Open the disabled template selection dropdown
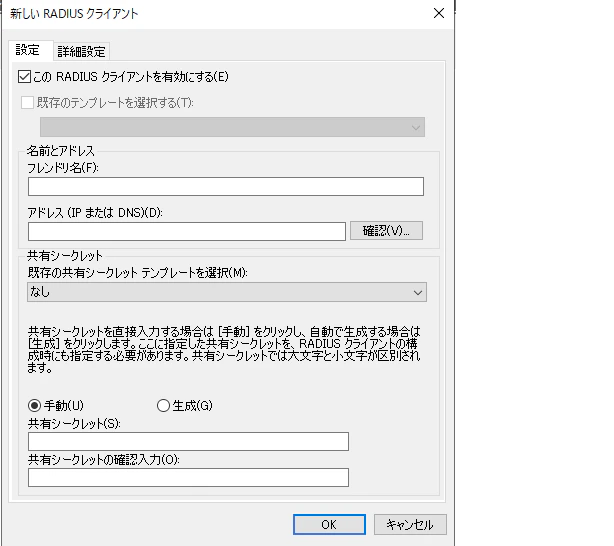 pos(232,127)
